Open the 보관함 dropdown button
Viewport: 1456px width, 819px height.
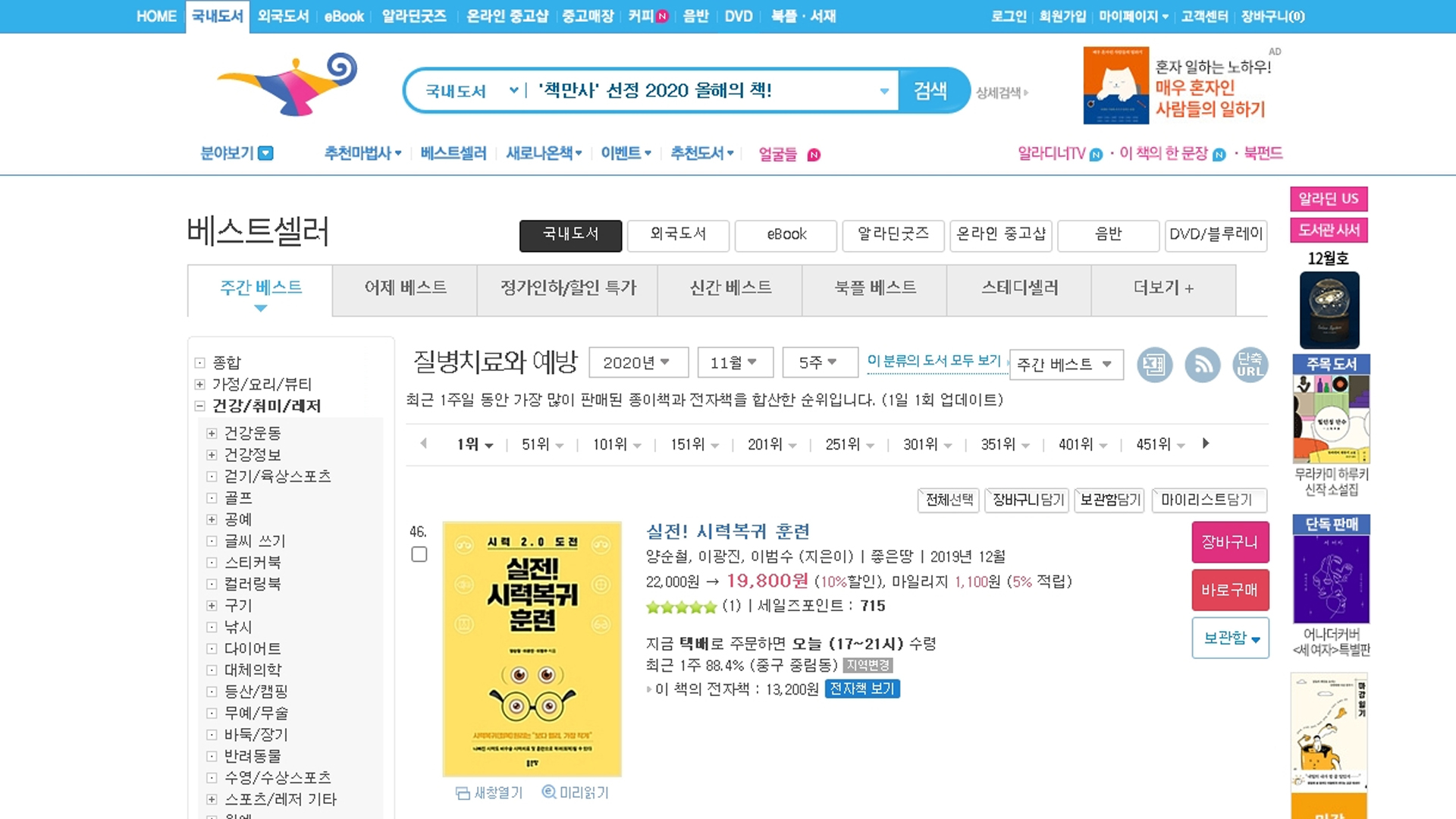(x=1230, y=639)
